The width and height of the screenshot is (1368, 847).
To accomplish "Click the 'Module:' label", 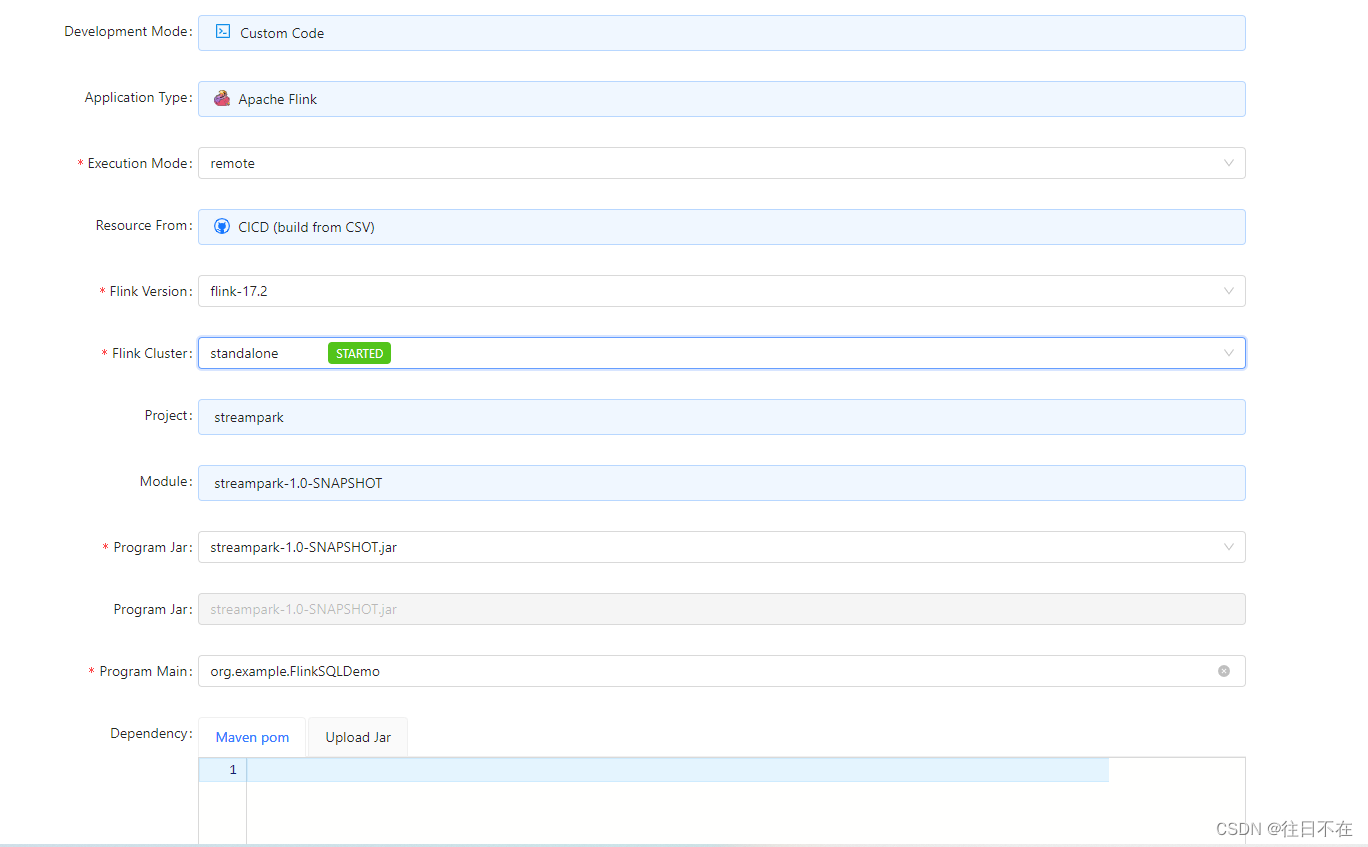I will [166, 481].
